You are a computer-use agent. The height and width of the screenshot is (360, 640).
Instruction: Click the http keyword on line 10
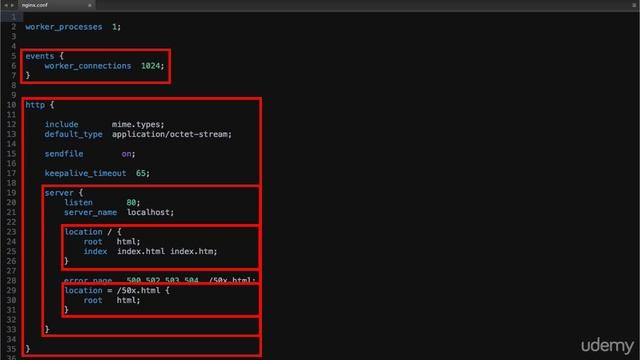pos(35,105)
